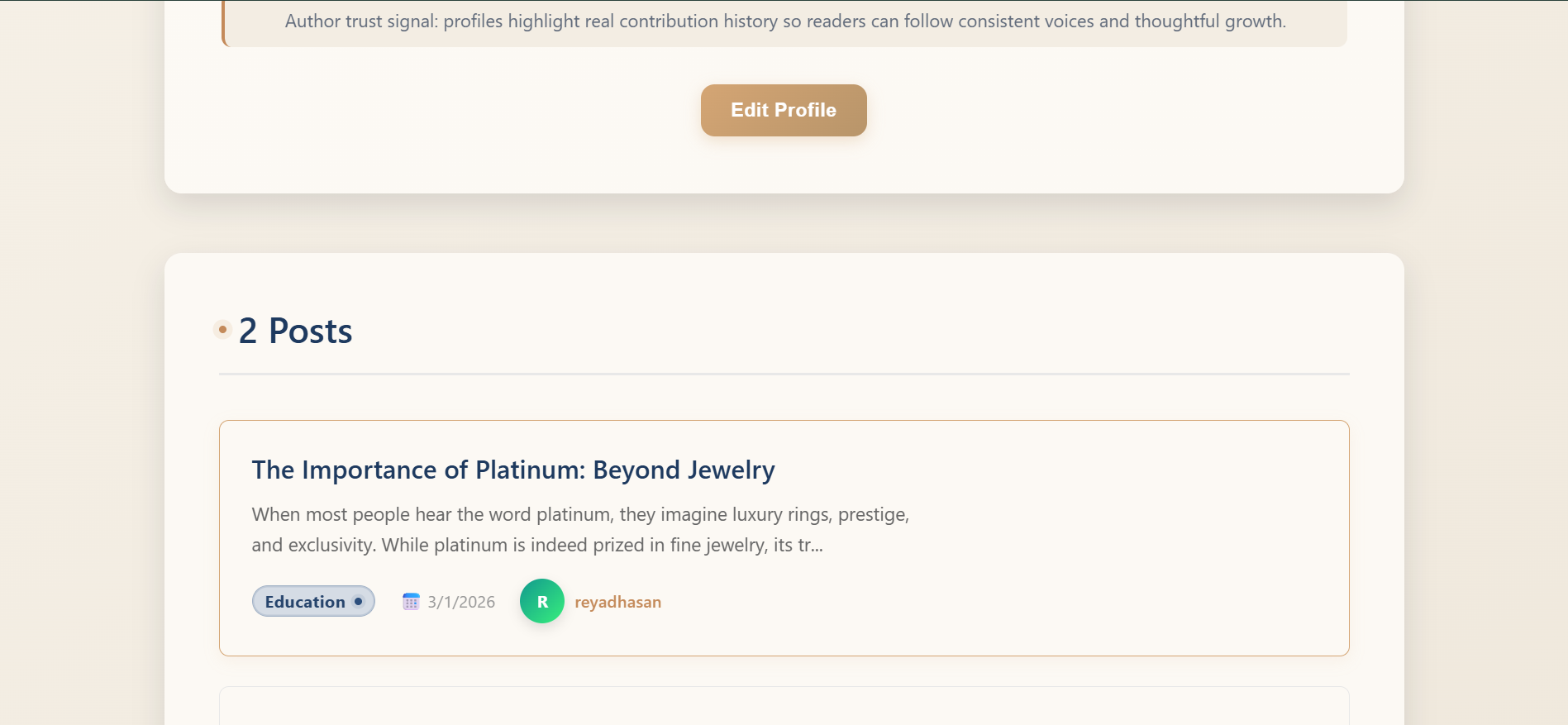The height and width of the screenshot is (725, 1568).
Task: Click the Edit Profile button
Action: (784, 110)
